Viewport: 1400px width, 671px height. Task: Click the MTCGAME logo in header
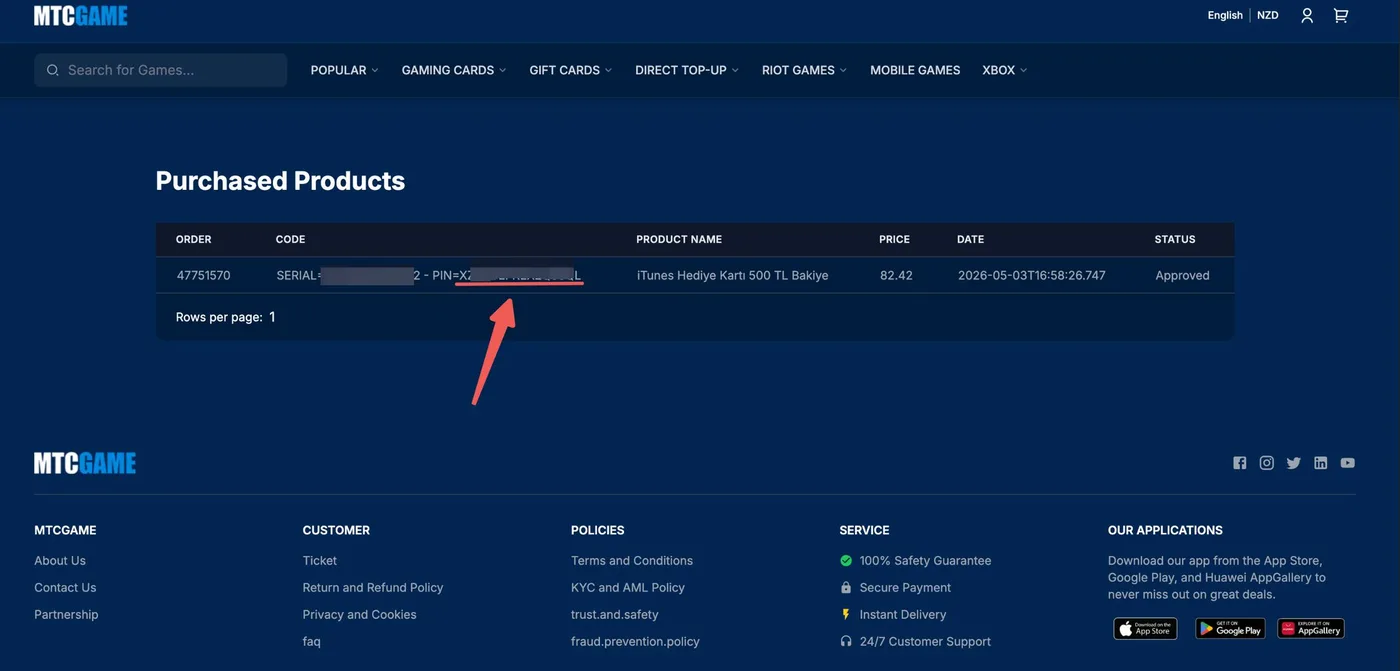[x=81, y=16]
